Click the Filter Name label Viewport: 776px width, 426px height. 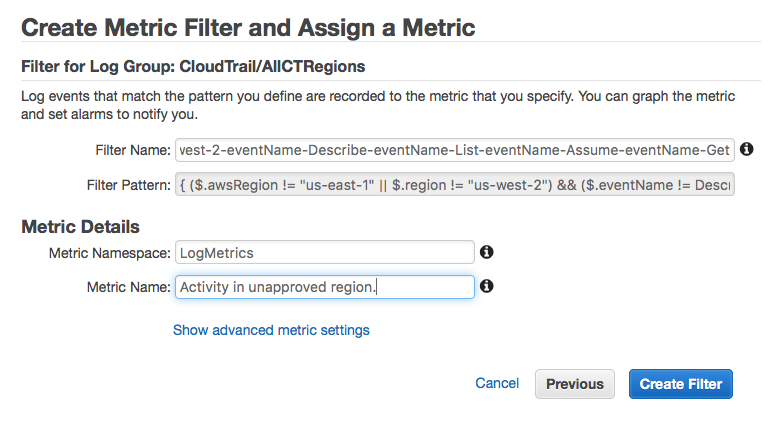(x=133, y=150)
